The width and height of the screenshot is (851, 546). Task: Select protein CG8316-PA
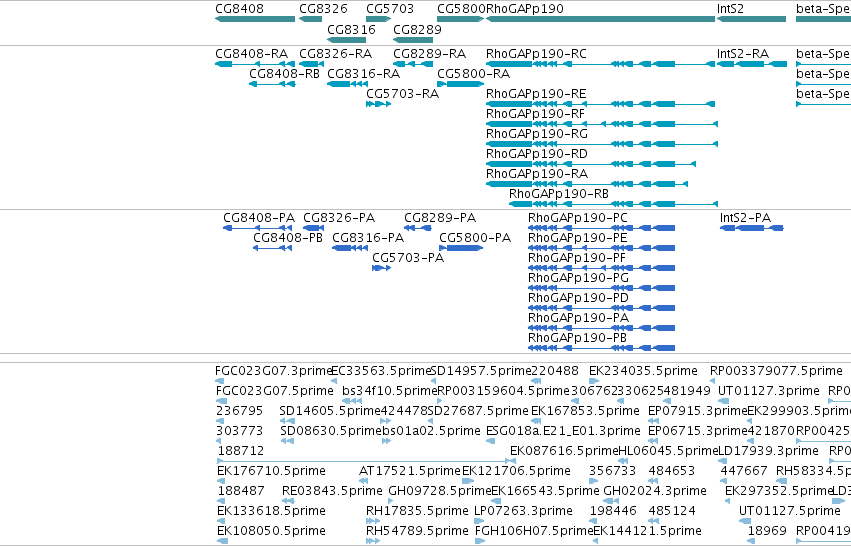(350, 248)
